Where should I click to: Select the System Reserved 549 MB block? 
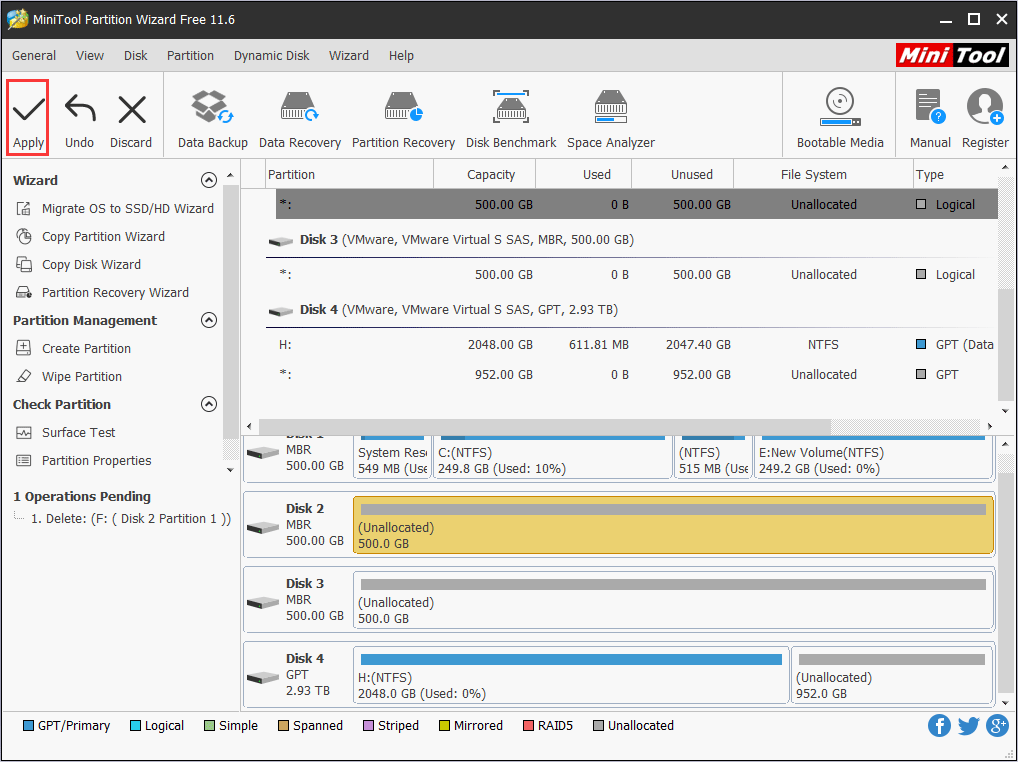point(392,458)
